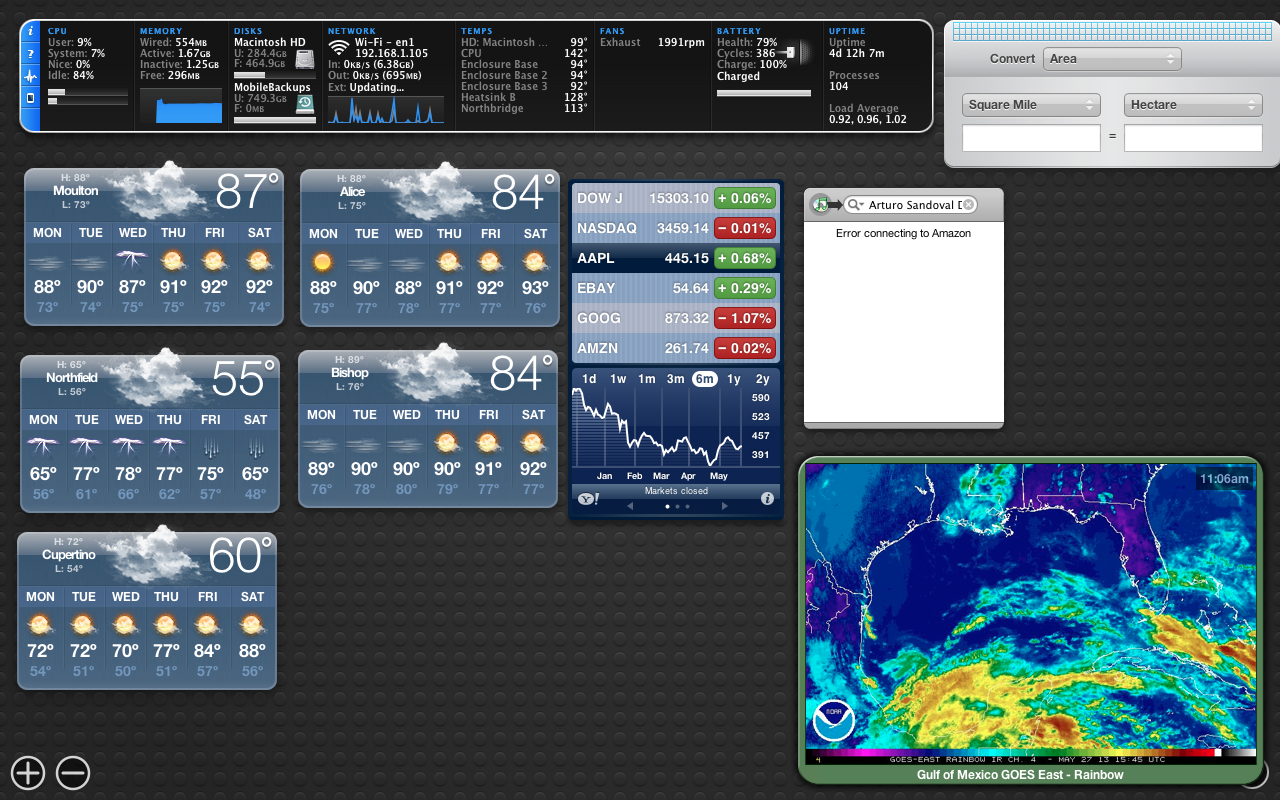Click Cupertino Monday sun icon

tap(40, 625)
